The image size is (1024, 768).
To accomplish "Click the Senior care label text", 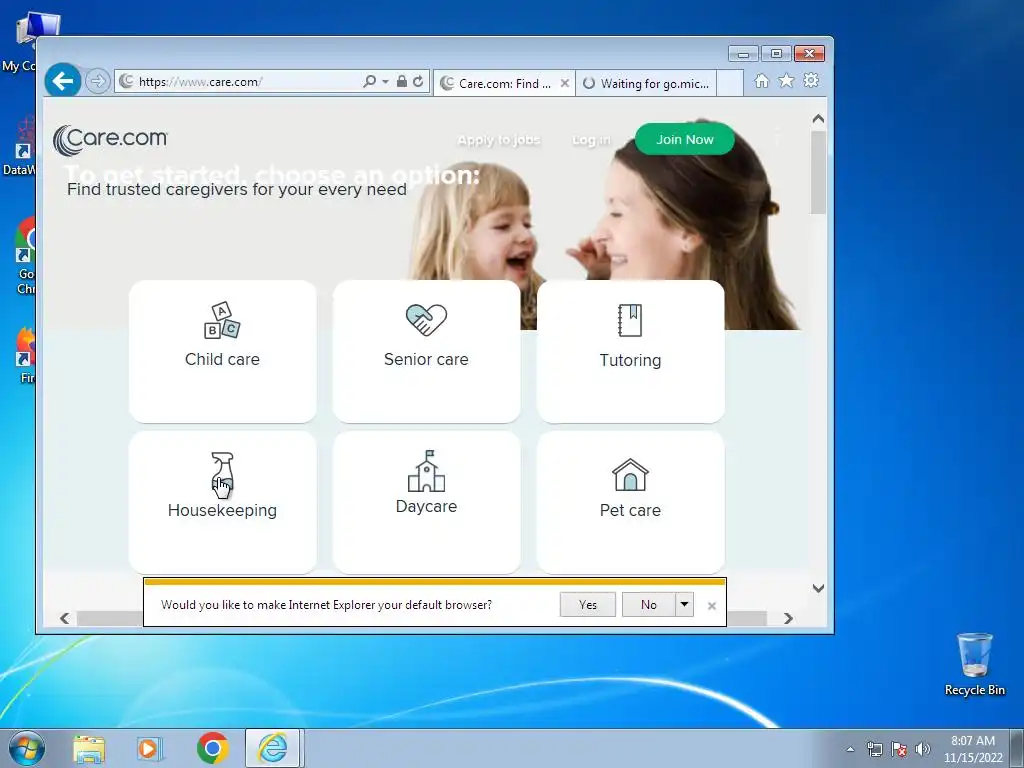I will click(426, 359).
